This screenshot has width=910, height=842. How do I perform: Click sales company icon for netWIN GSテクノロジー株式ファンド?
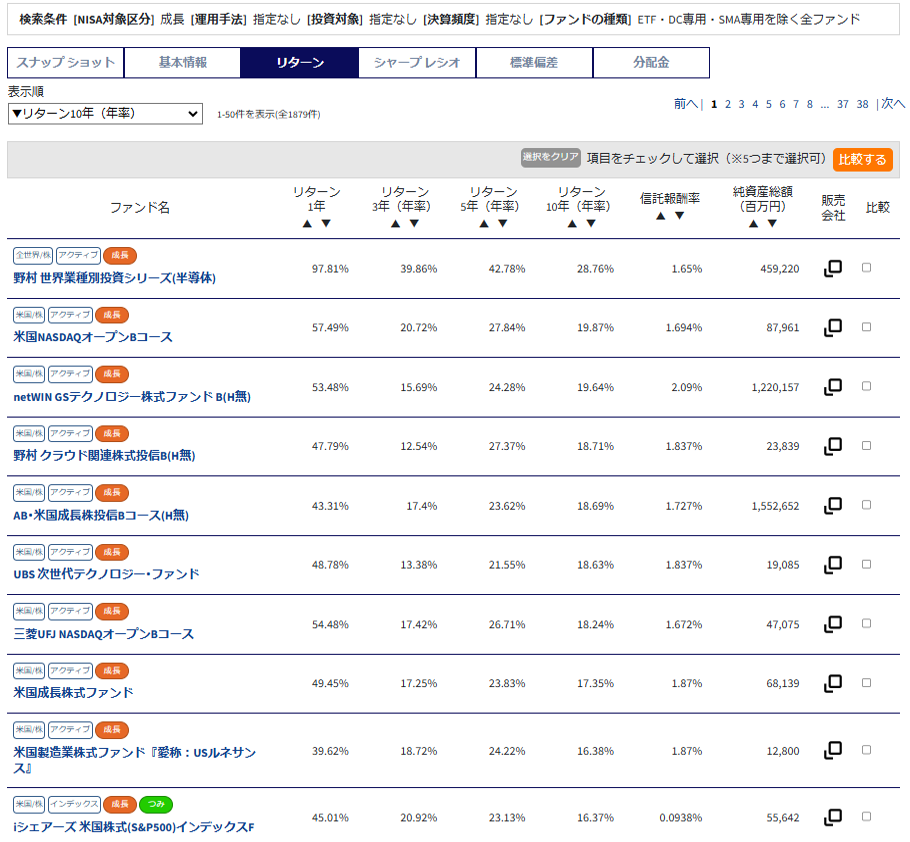(x=832, y=387)
